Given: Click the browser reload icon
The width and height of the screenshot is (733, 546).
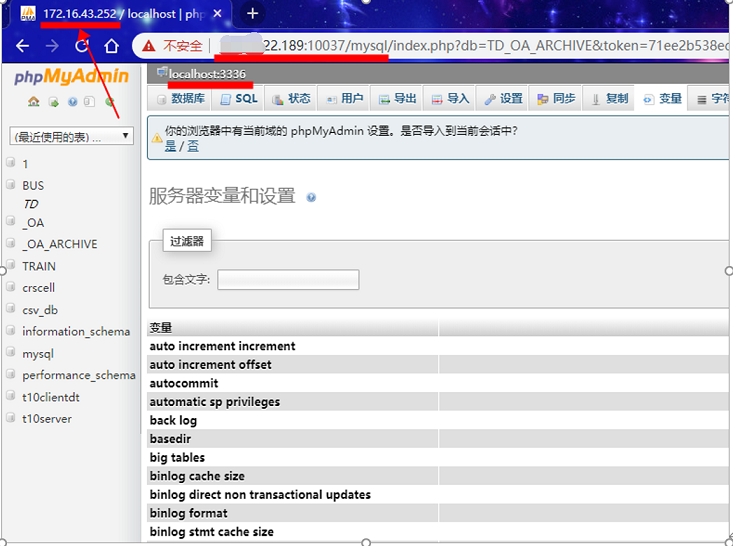Looking at the screenshot, I should pos(82,46).
